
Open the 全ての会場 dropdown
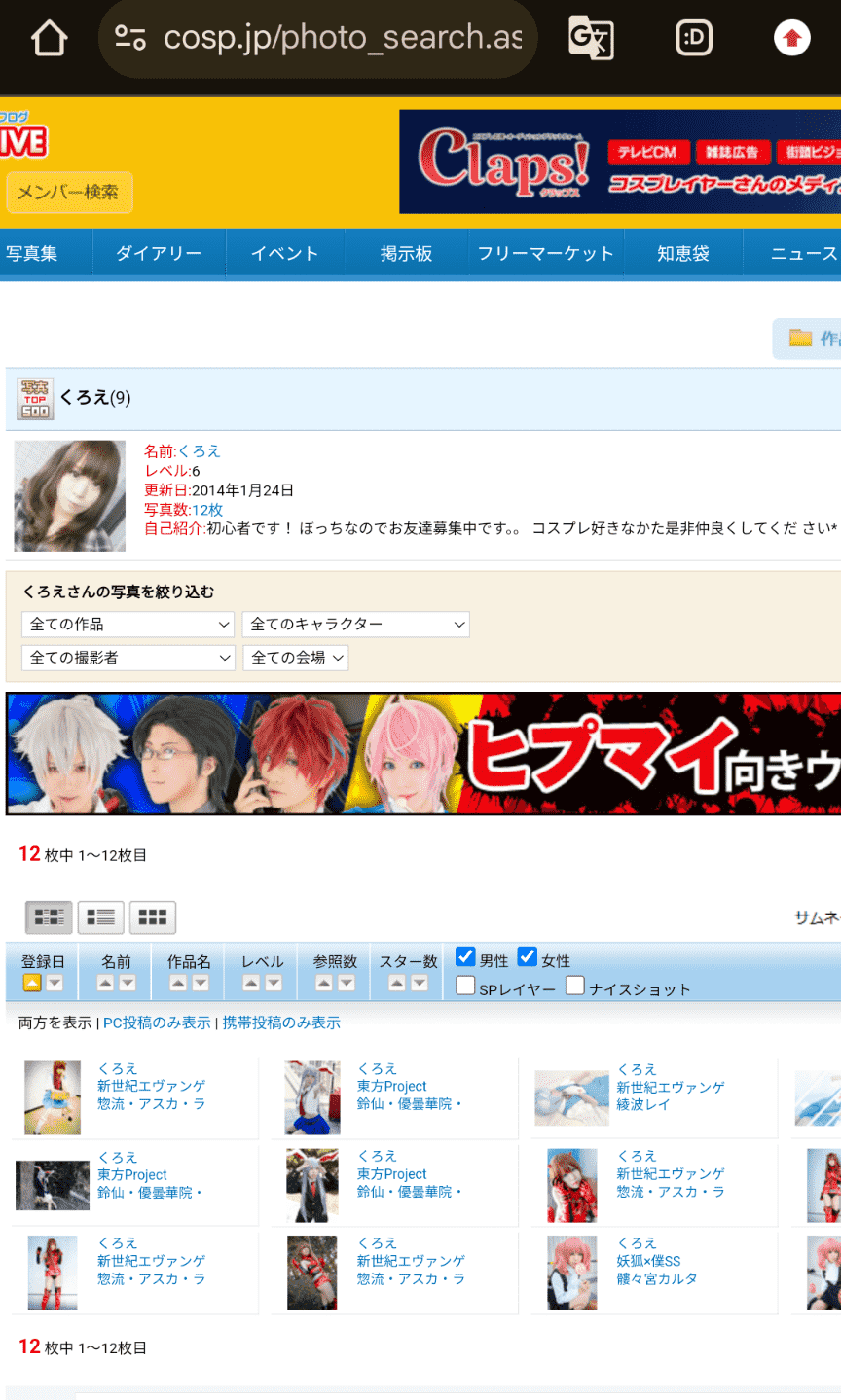296,658
